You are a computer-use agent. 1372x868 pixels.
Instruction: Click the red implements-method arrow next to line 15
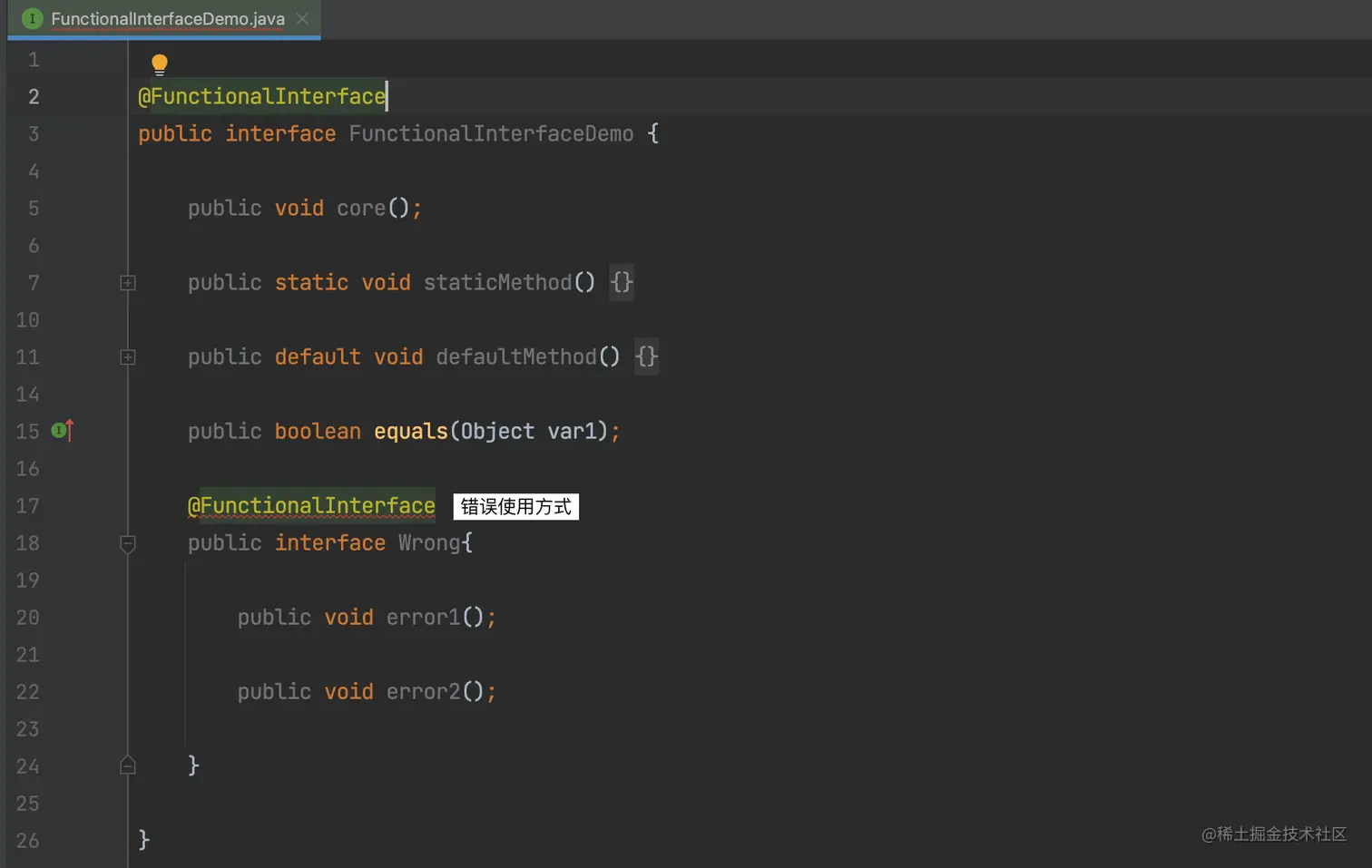[x=68, y=431]
